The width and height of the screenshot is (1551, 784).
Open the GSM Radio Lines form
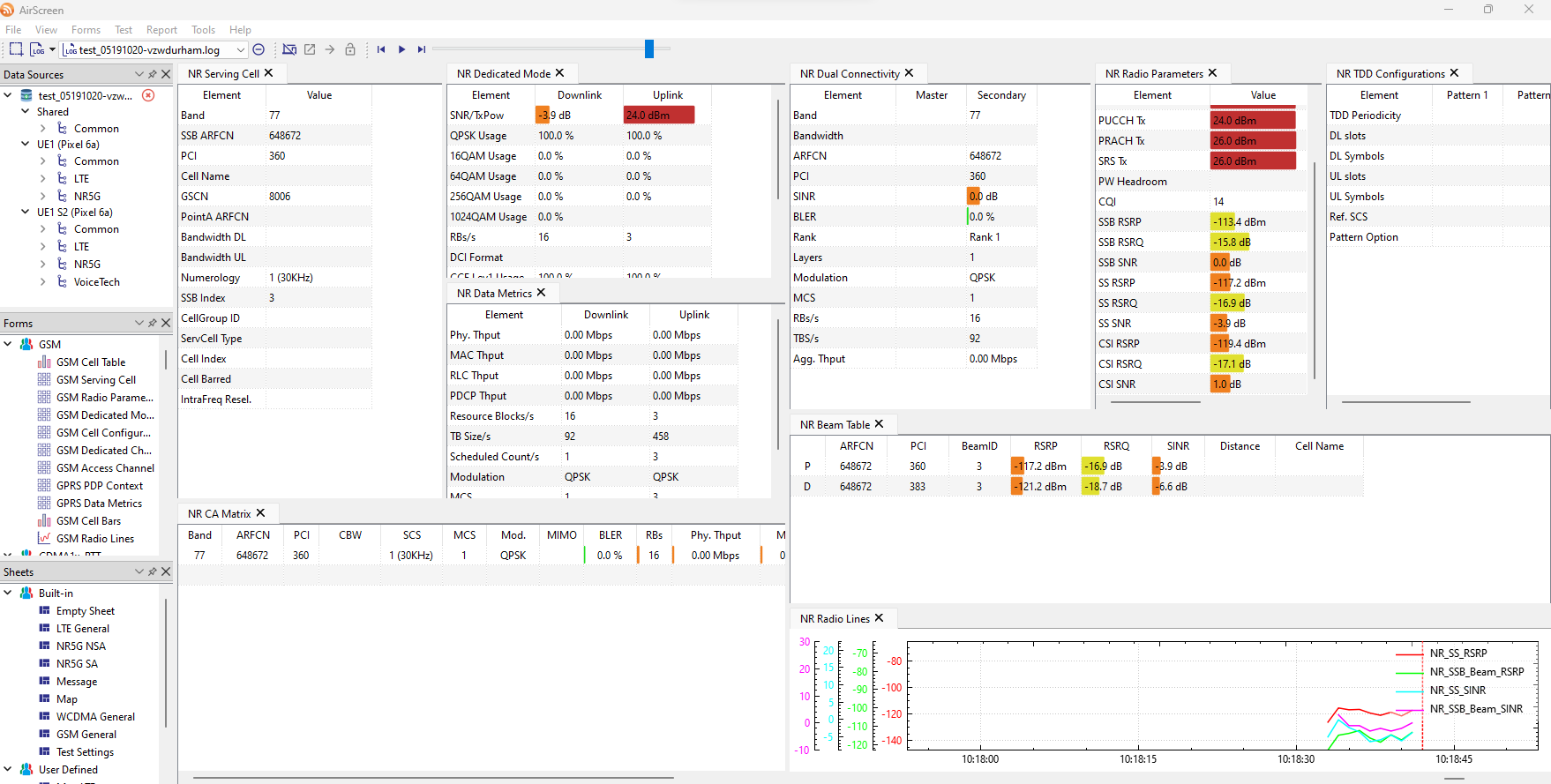[x=95, y=539]
